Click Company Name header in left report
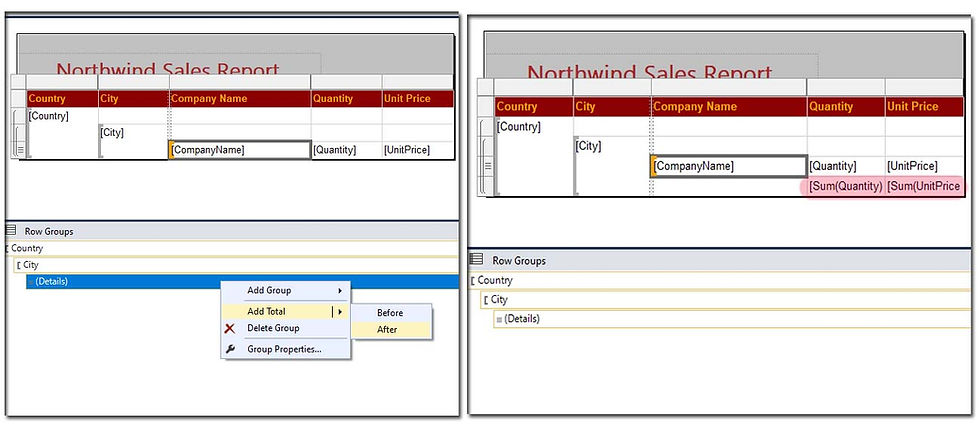The width and height of the screenshot is (980, 427). [x=240, y=99]
